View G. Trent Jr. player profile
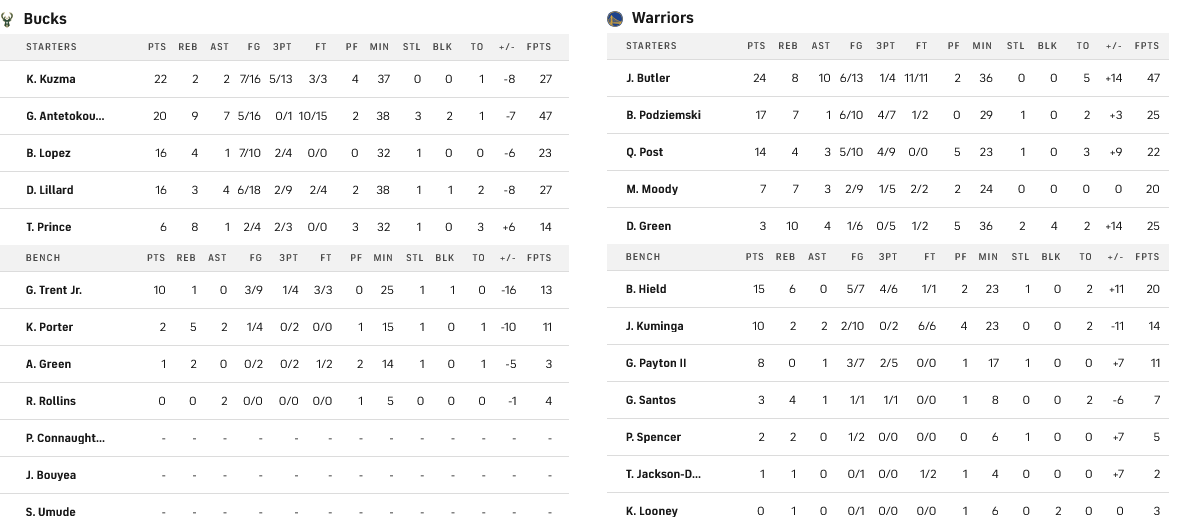The width and height of the screenshot is (1179, 528). point(54,290)
